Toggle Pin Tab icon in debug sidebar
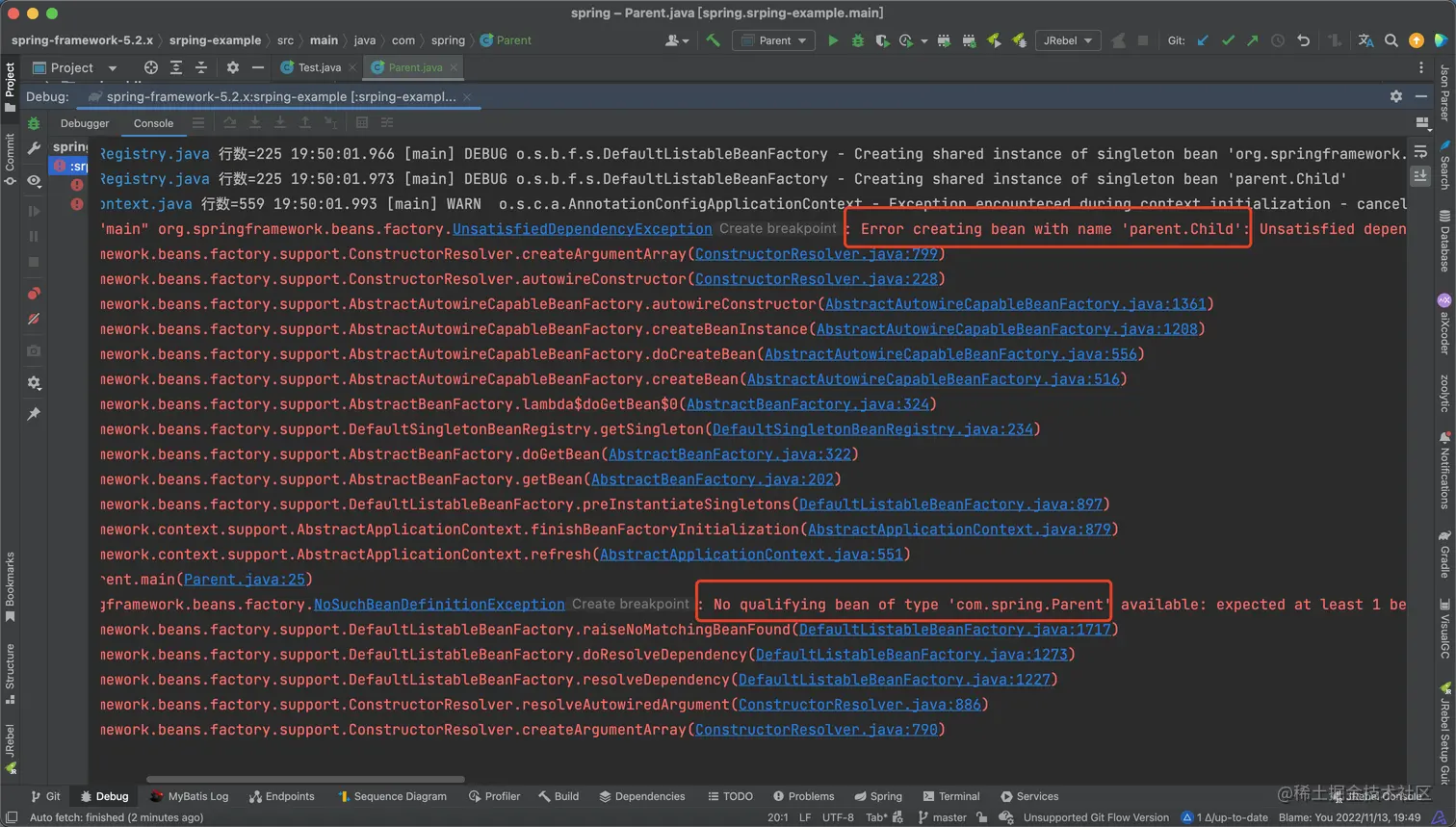The width and height of the screenshot is (1456, 827). [34, 414]
